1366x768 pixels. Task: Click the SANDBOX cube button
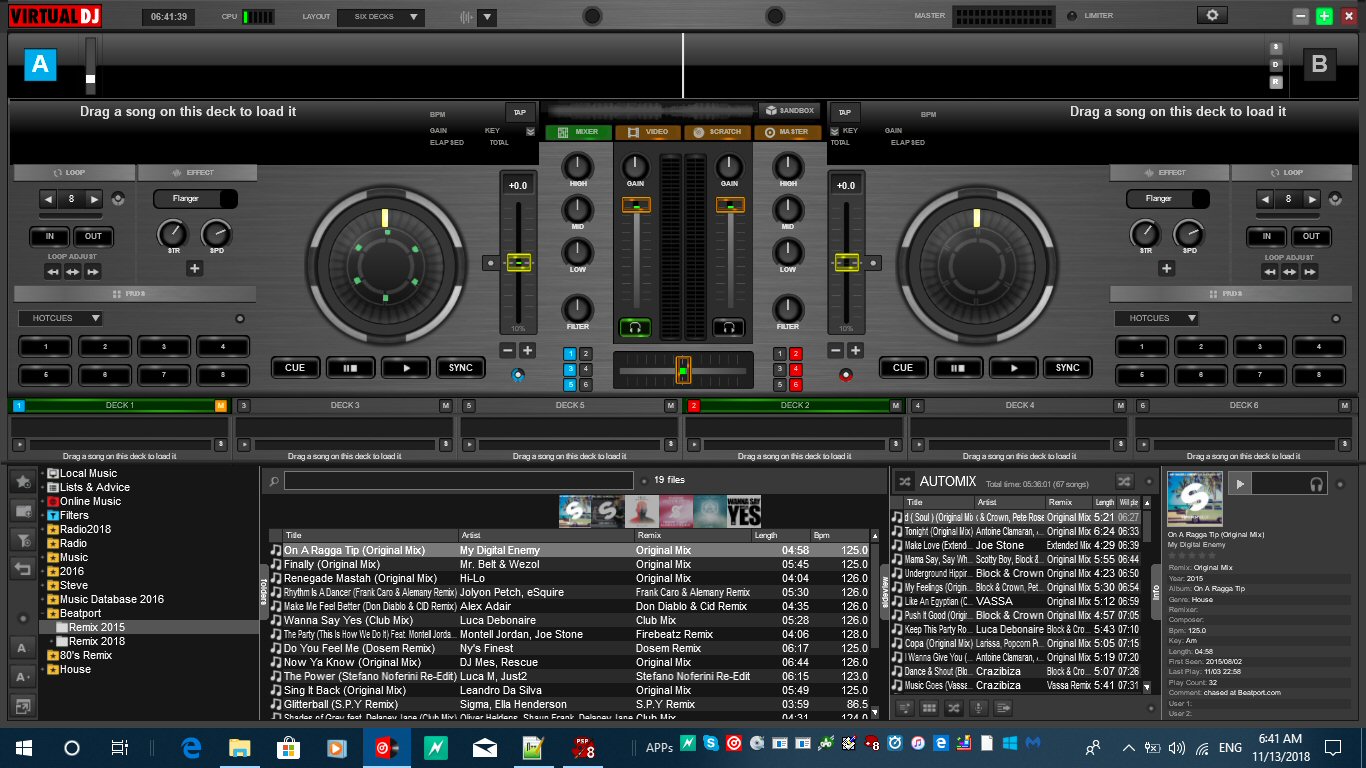click(788, 110)
